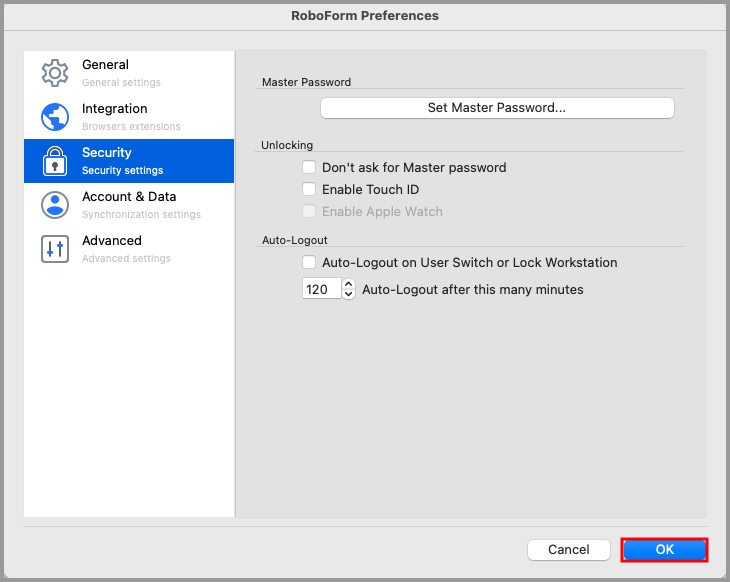The height and width of the screenshot is (582, 730).
Task: Enable Don't ask for Master password
Action: click(309, 167)
